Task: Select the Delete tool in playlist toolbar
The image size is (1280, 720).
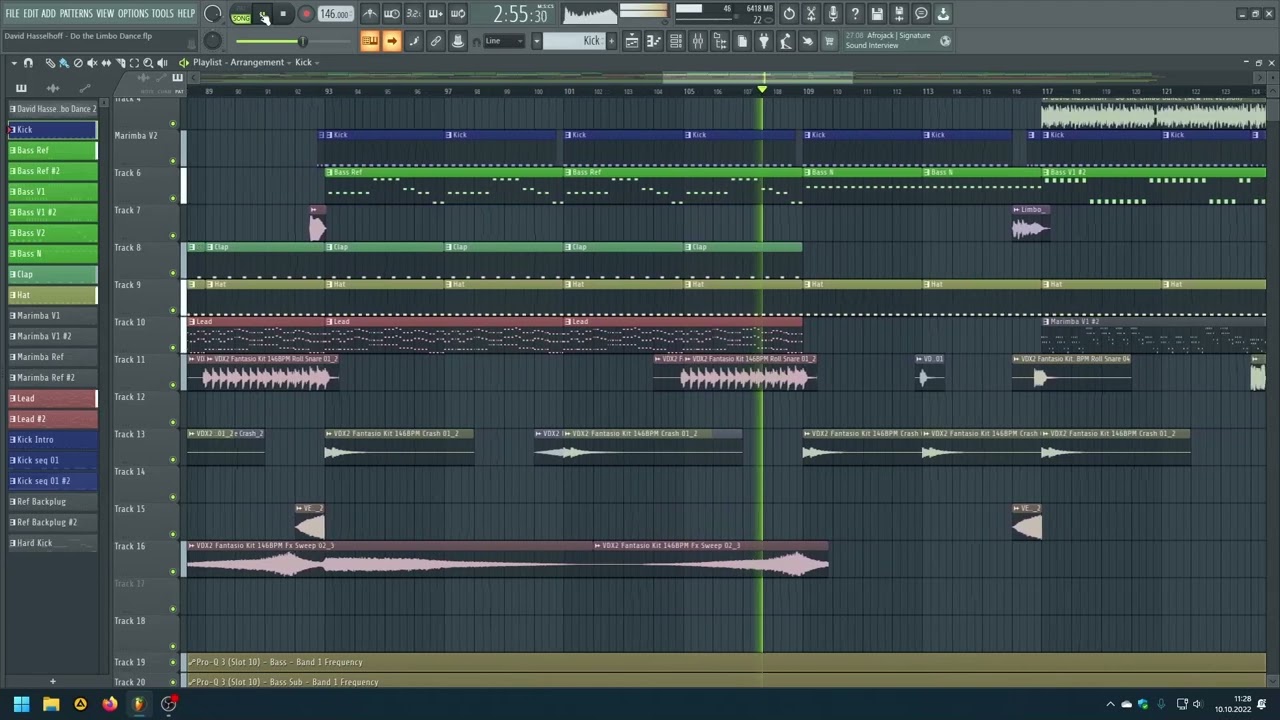Action: click(78, 62)
